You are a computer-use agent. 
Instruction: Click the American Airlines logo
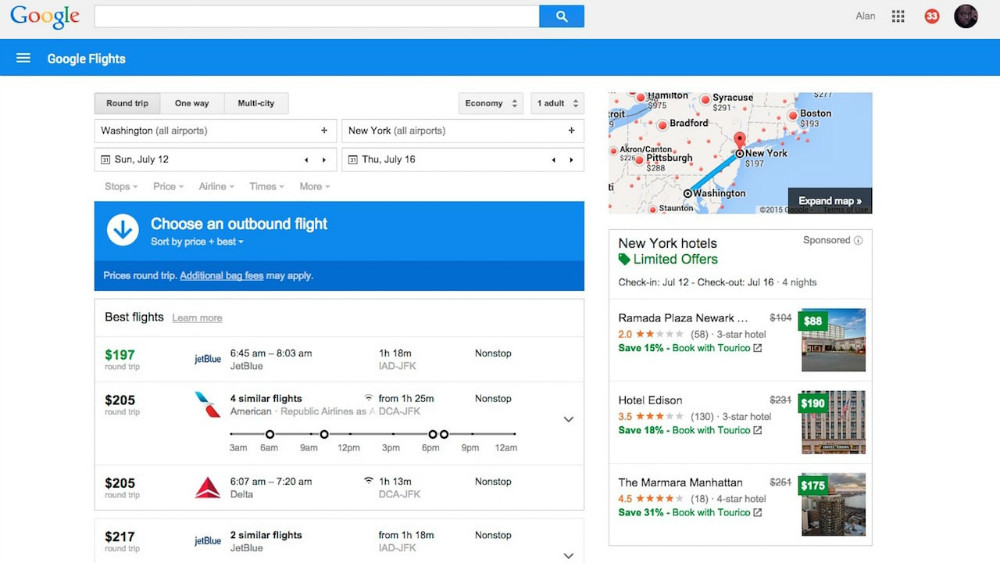click(207, 405)
